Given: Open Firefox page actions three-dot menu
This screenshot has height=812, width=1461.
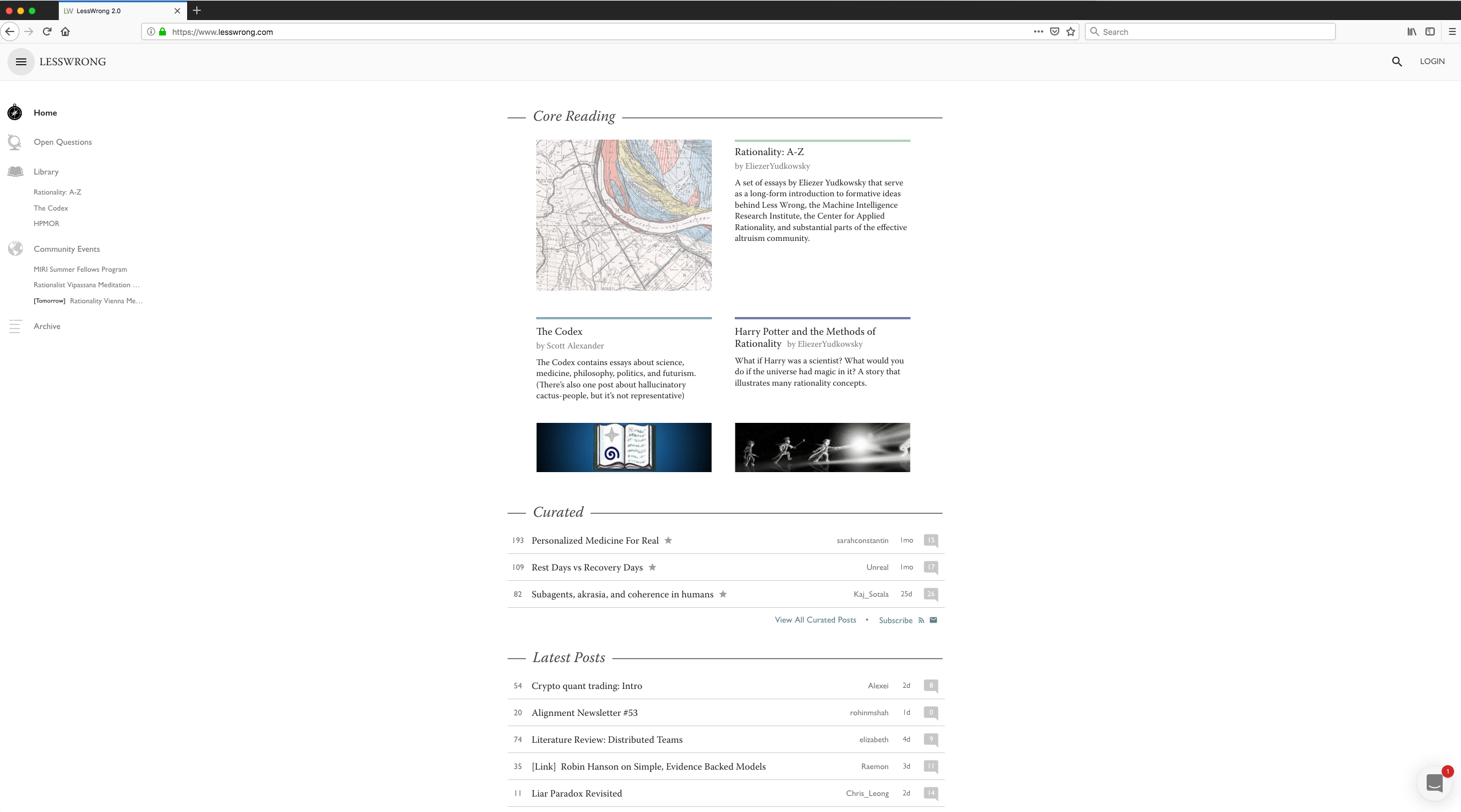Looking at the screenshot, I should point(1038,32).
